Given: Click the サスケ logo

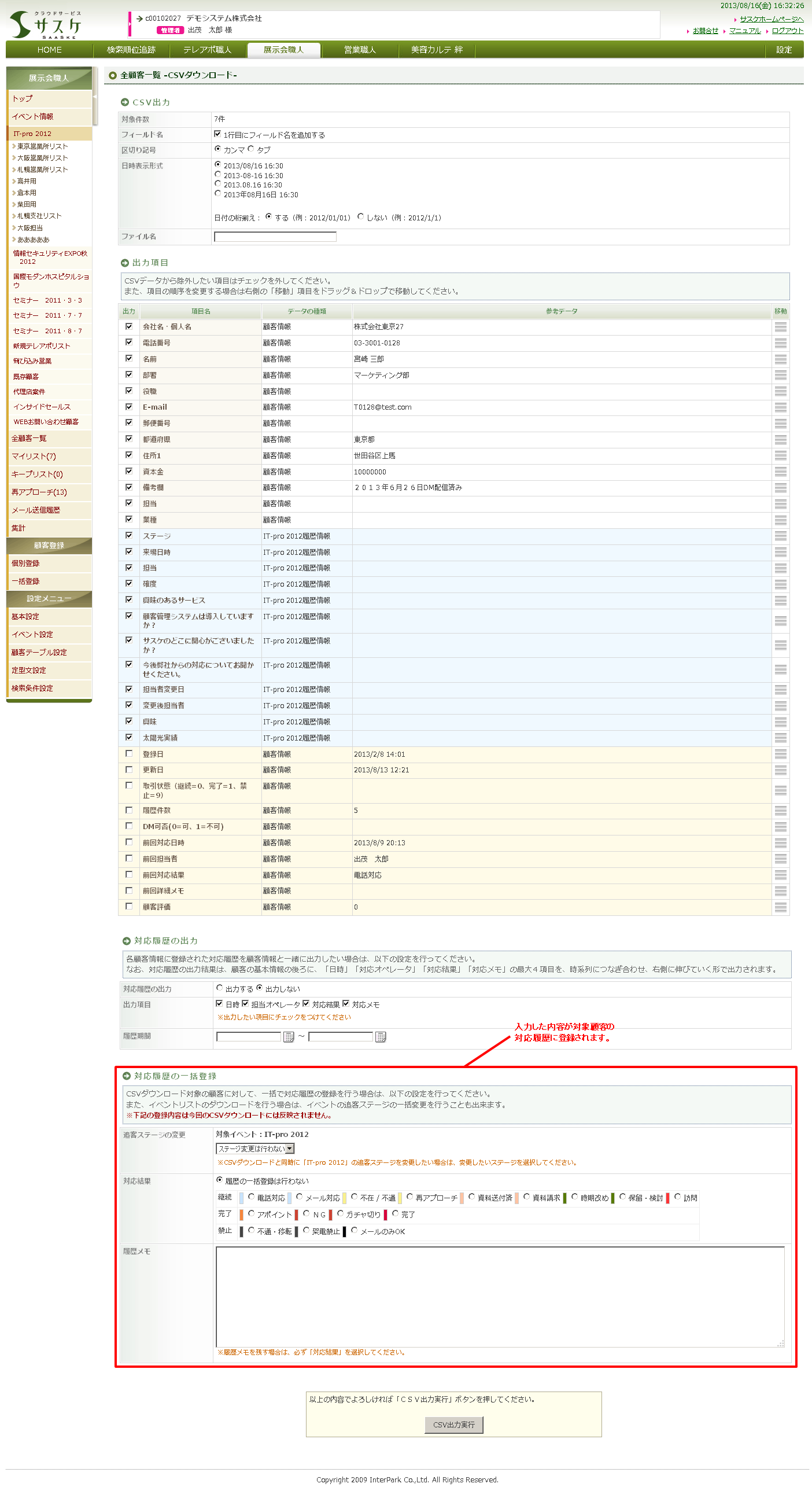Looking at the screenshot, I should 46,25.
